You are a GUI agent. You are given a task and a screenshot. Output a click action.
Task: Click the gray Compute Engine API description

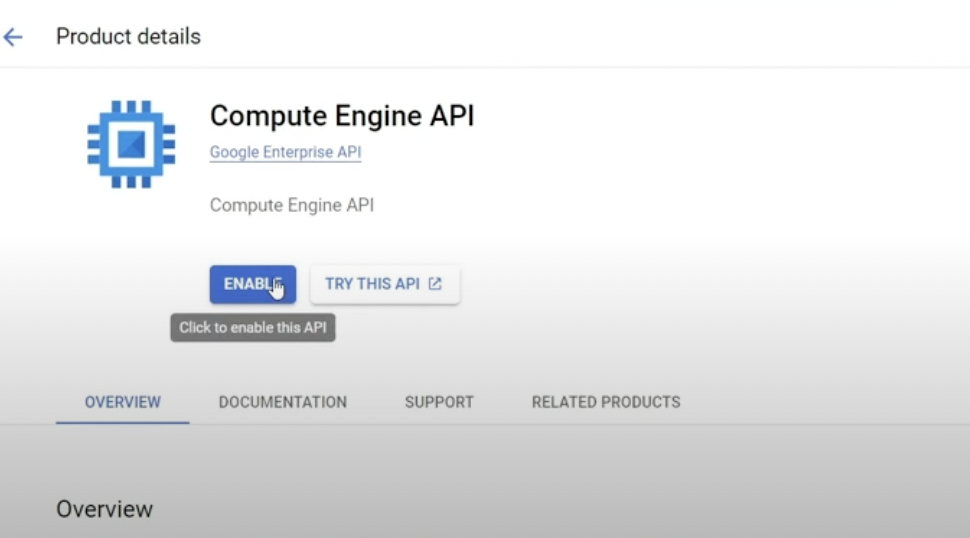291,205
